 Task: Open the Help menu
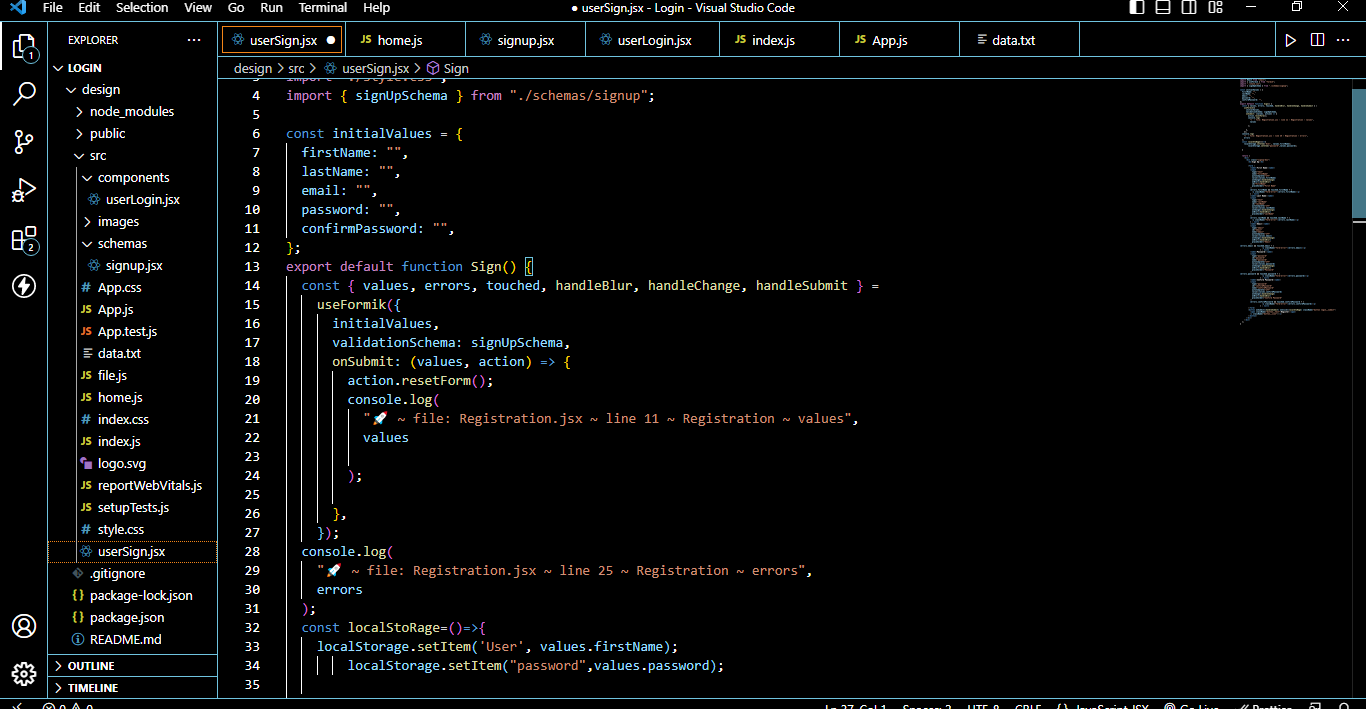(x=377, y=8)
